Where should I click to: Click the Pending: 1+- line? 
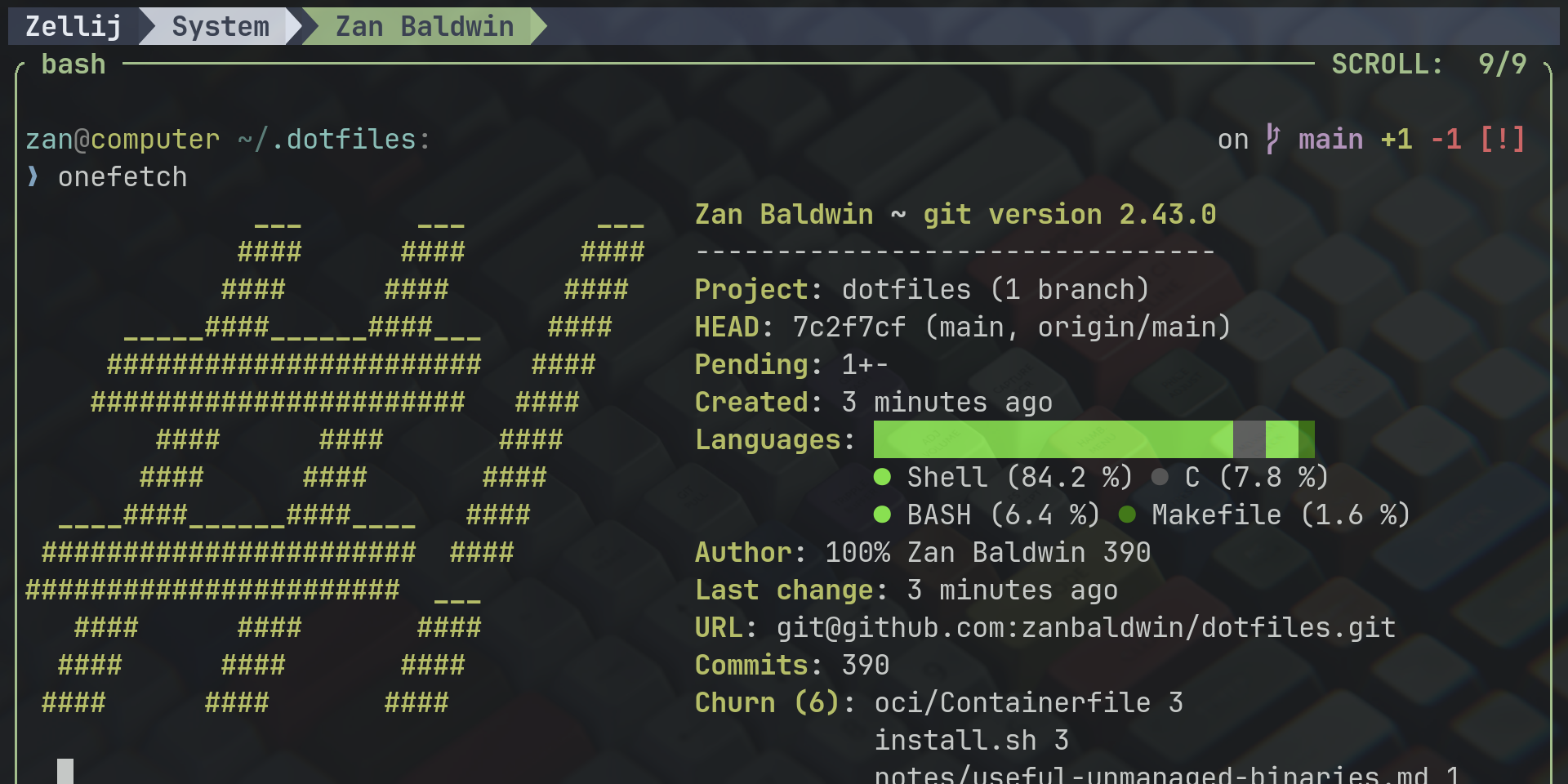point(791,364)
